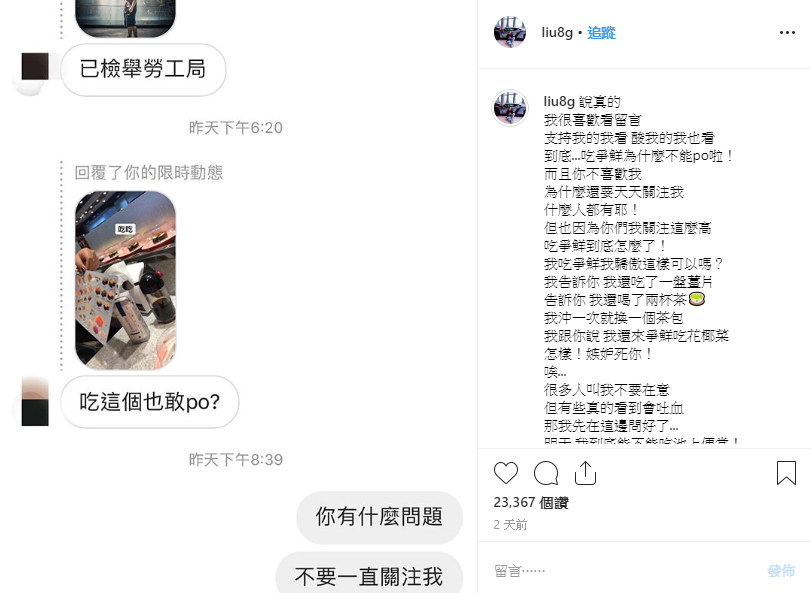This screenshot has height=593, width=811.
Task: Click the 你有什麼問題 reply bubble
Action: 379,517
